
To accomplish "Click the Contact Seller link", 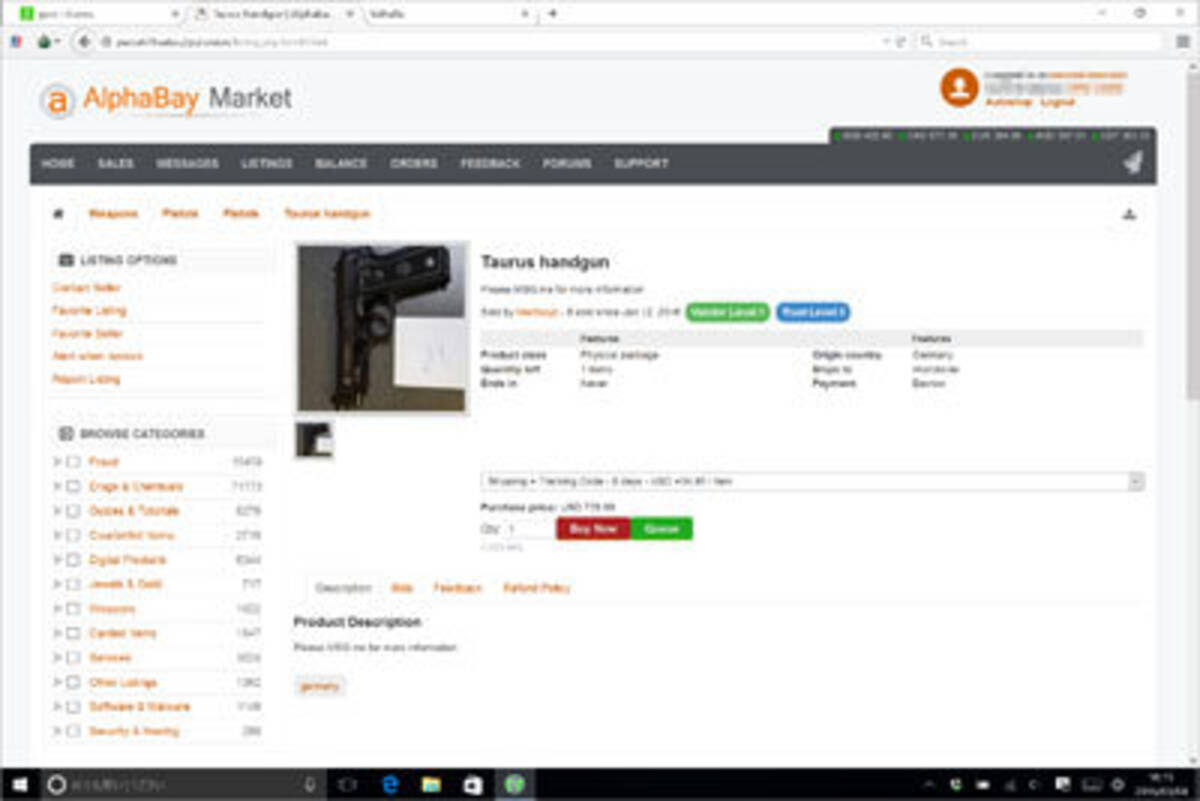I will [x=87, y=288].
